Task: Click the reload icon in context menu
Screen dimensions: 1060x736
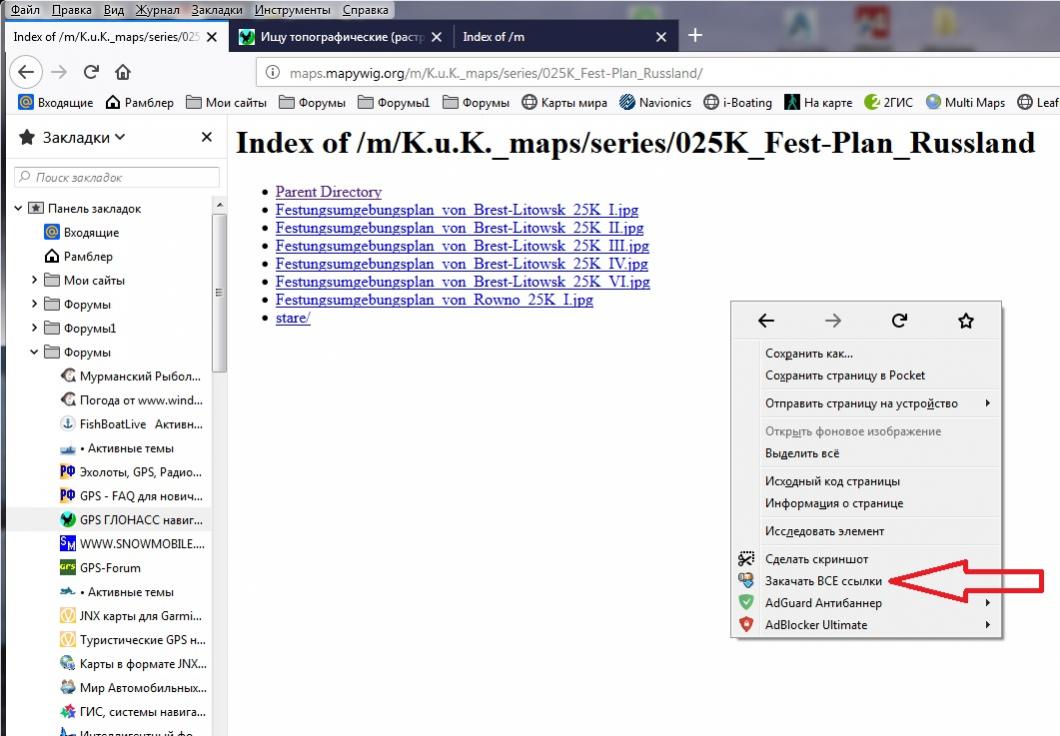Action: click(x=899, y=321)
